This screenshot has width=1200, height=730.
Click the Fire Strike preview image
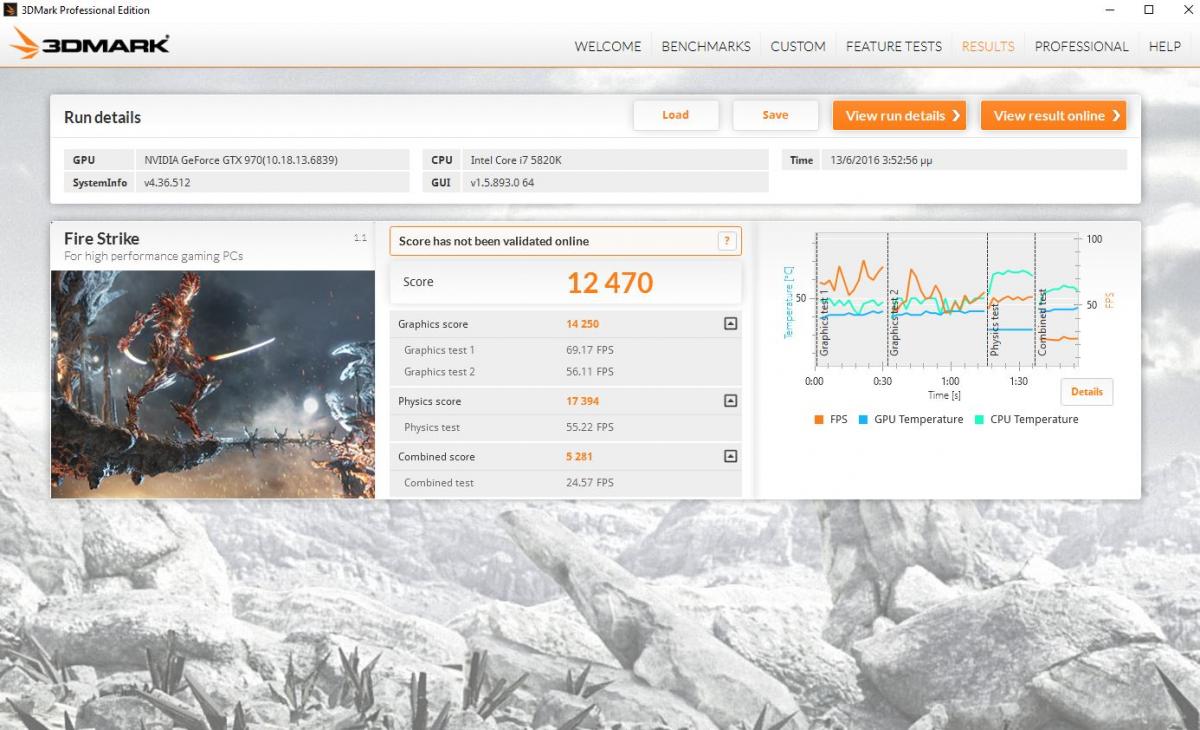coord(213,384)
